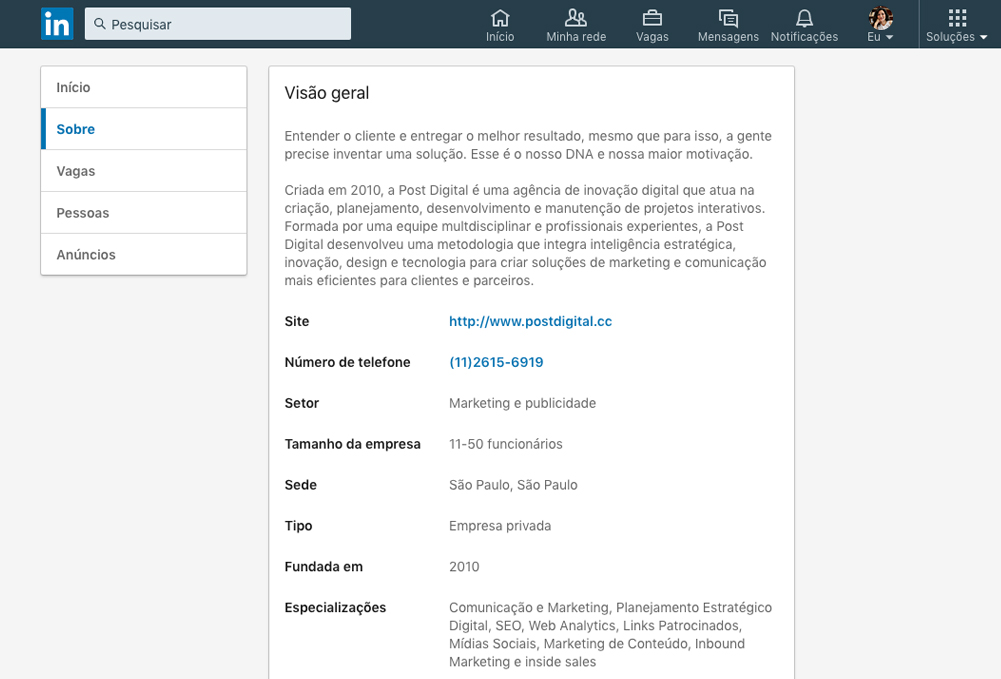Screen dimensions: 1001x679
Task: Open the Vagas briefcase icon
Action: pyautogui.click(x=652, y=18)
